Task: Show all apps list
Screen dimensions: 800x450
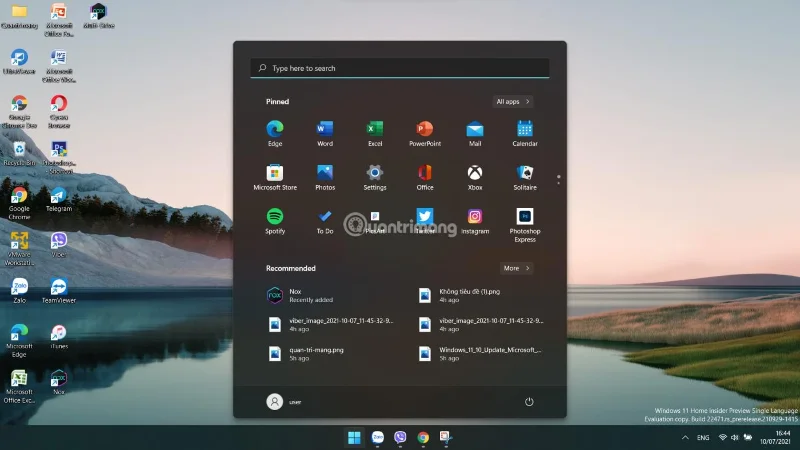Action: click(513, 102)
